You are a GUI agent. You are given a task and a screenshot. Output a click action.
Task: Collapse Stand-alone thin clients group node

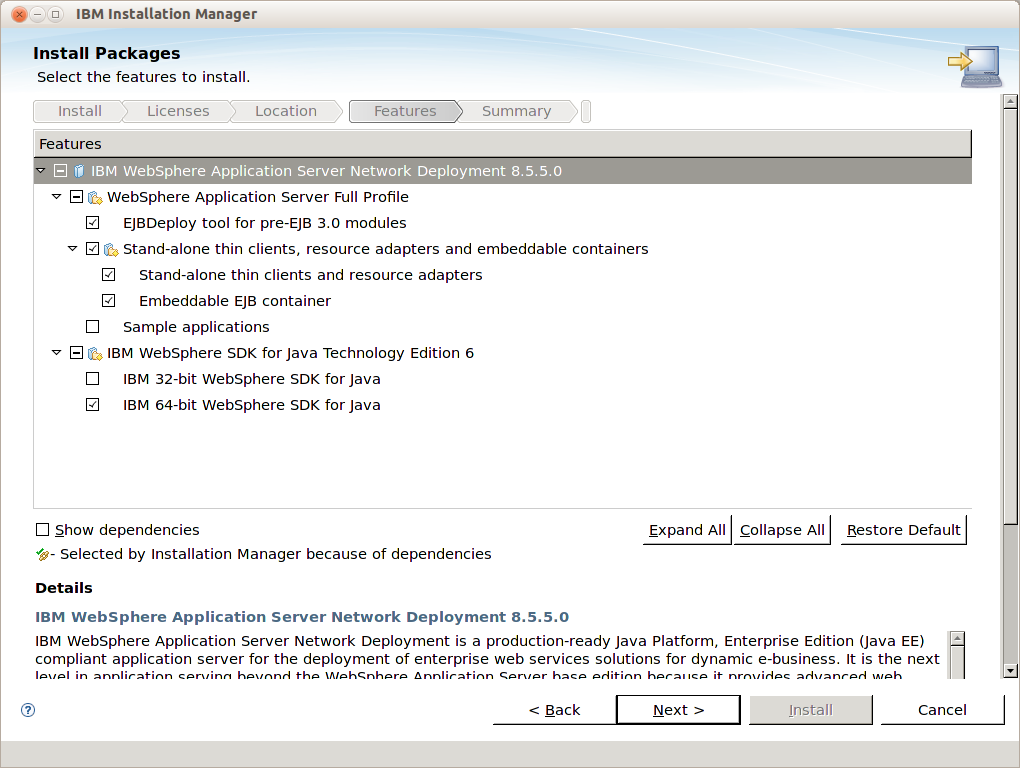click(x=73, y=248)
